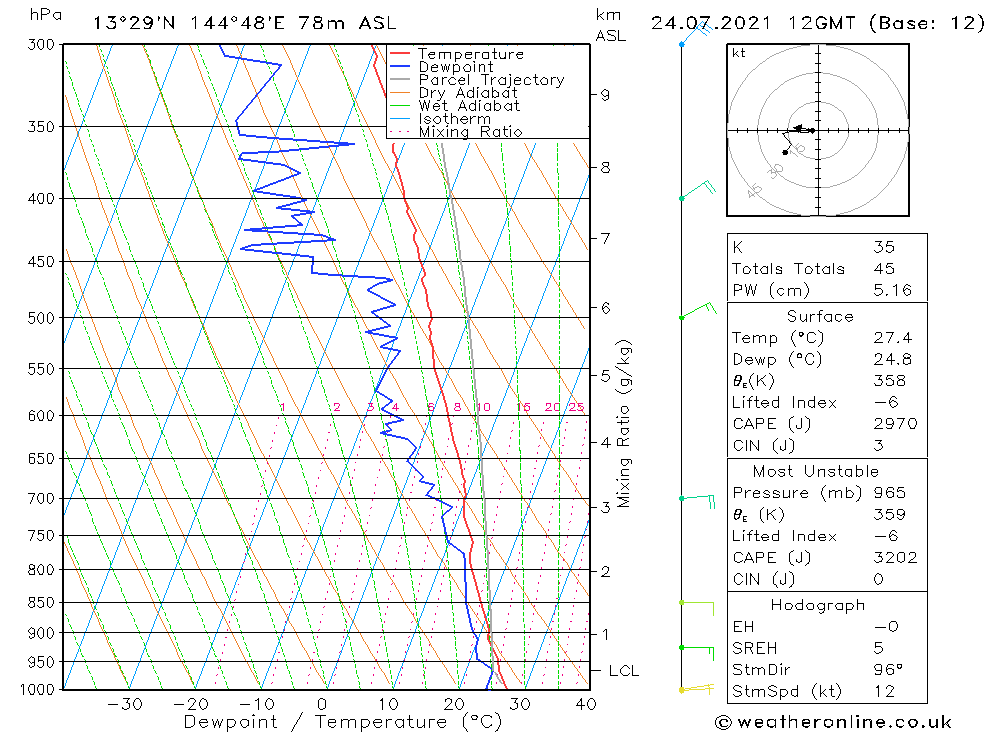Click the wind barb at 850 hPa
The height and width of the screenshot is (733, 1000).
[696, 607]
